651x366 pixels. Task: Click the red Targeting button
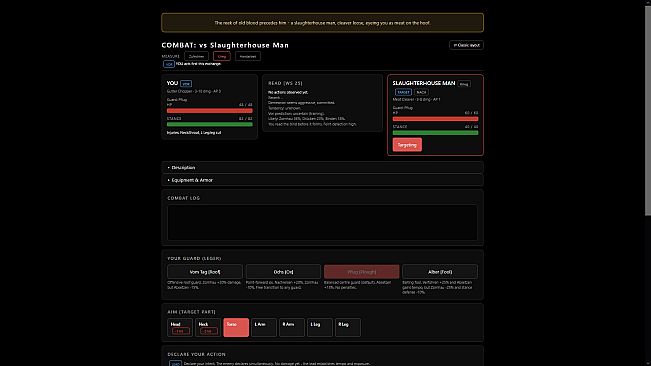point(407,145)
